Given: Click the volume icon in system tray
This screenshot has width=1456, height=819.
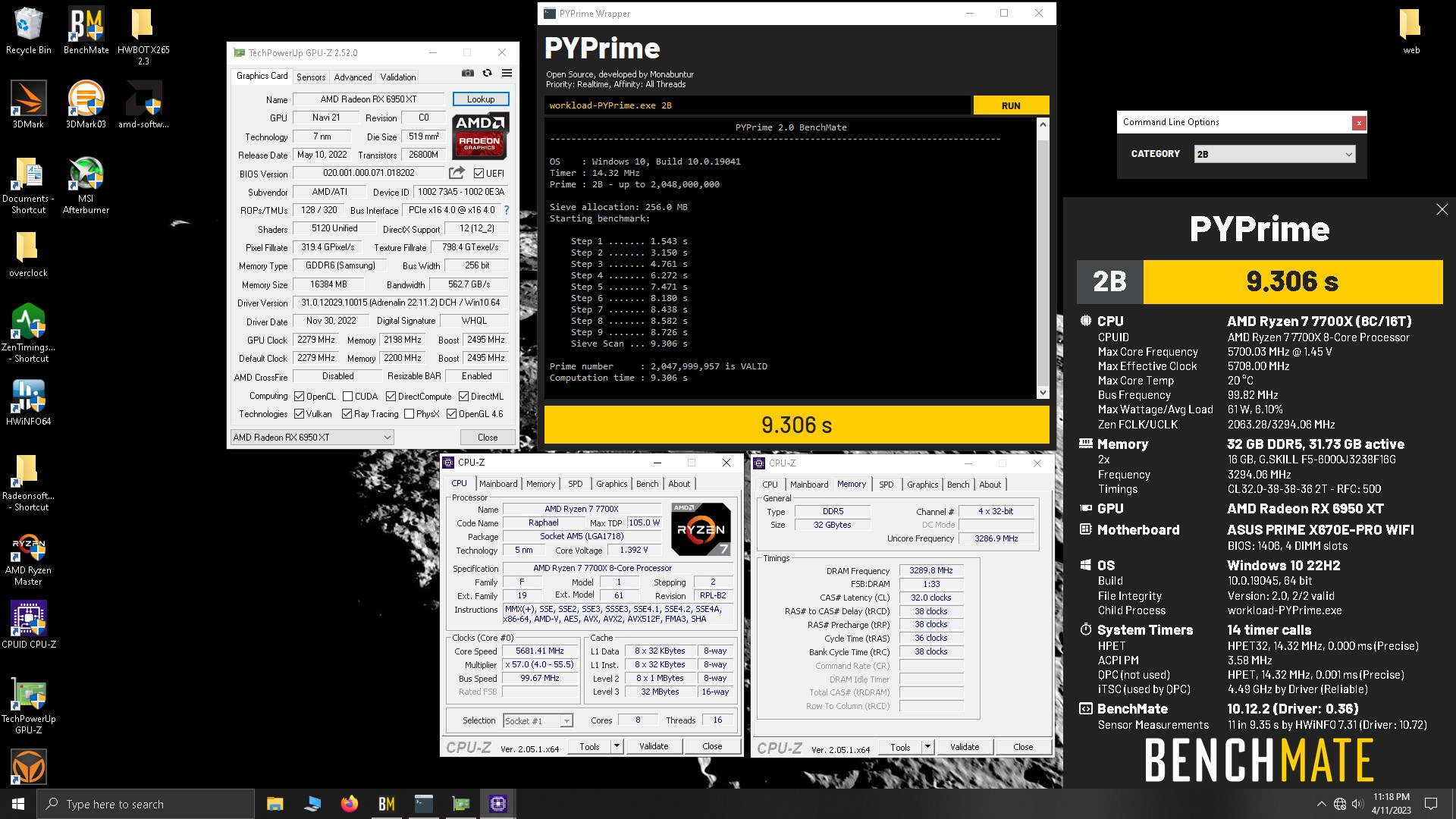Looking at the screenshot, I should pyautogui.click(x=1357, y=804).
